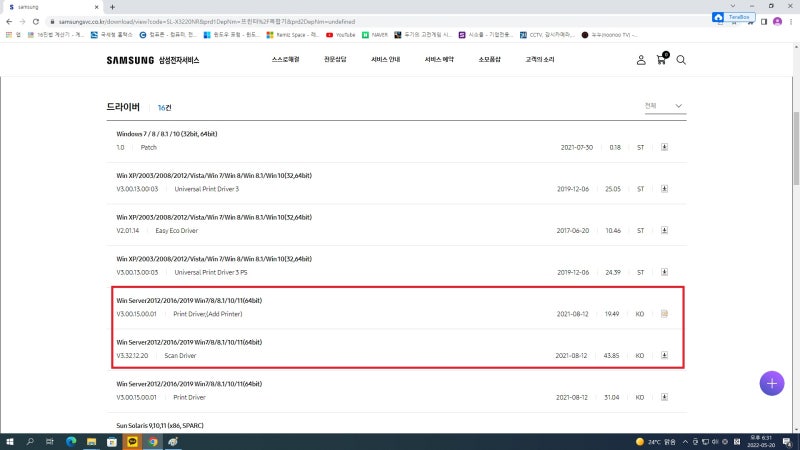The height and width of the screenshot is (450, 800).
Task: Open the notification center icon
Action: [788, 442]
